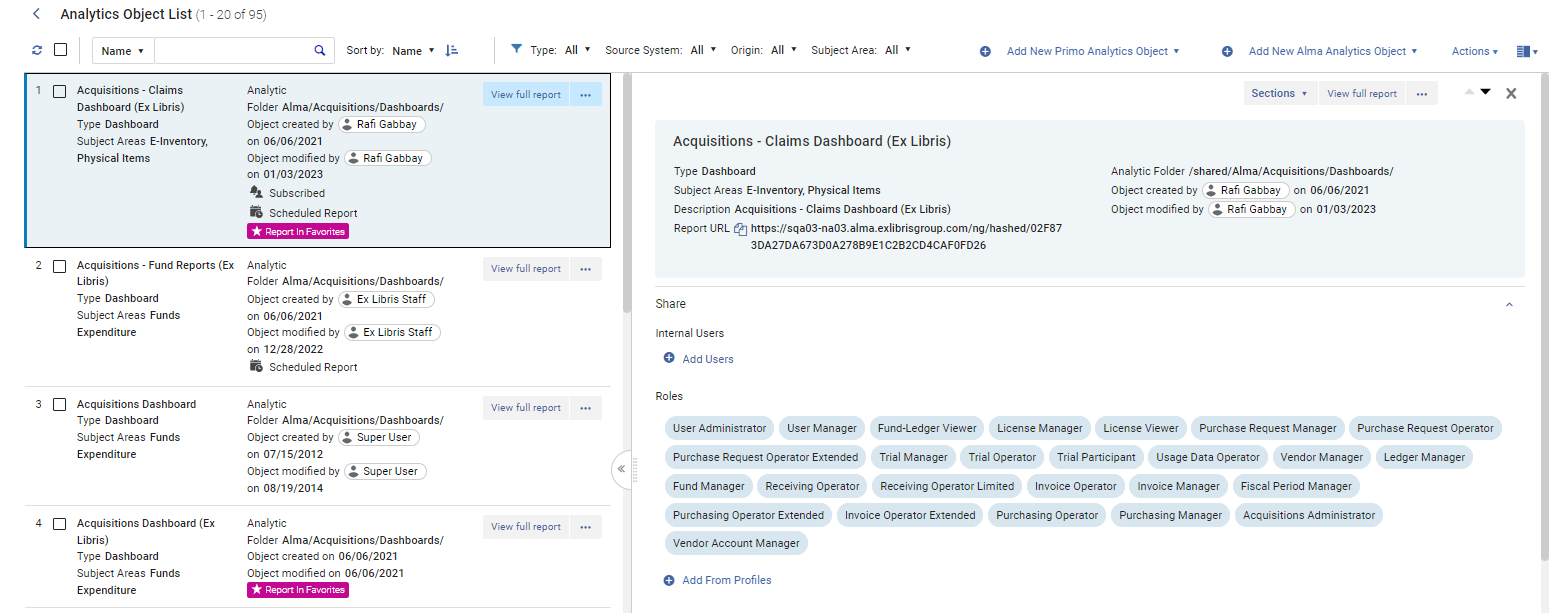Click the Subscribed icon in row 1
This screenshot has width=1557, height=613.
tap(256, 192)
